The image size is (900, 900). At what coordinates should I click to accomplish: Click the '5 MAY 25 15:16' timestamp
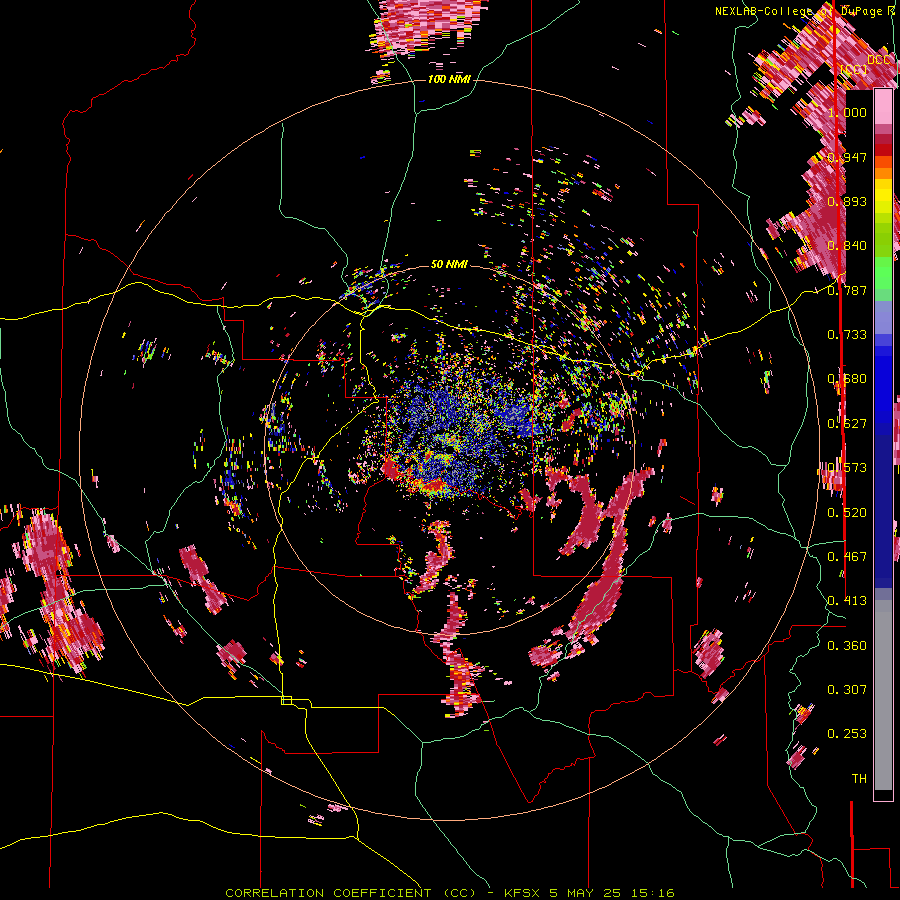click(612, 893)
